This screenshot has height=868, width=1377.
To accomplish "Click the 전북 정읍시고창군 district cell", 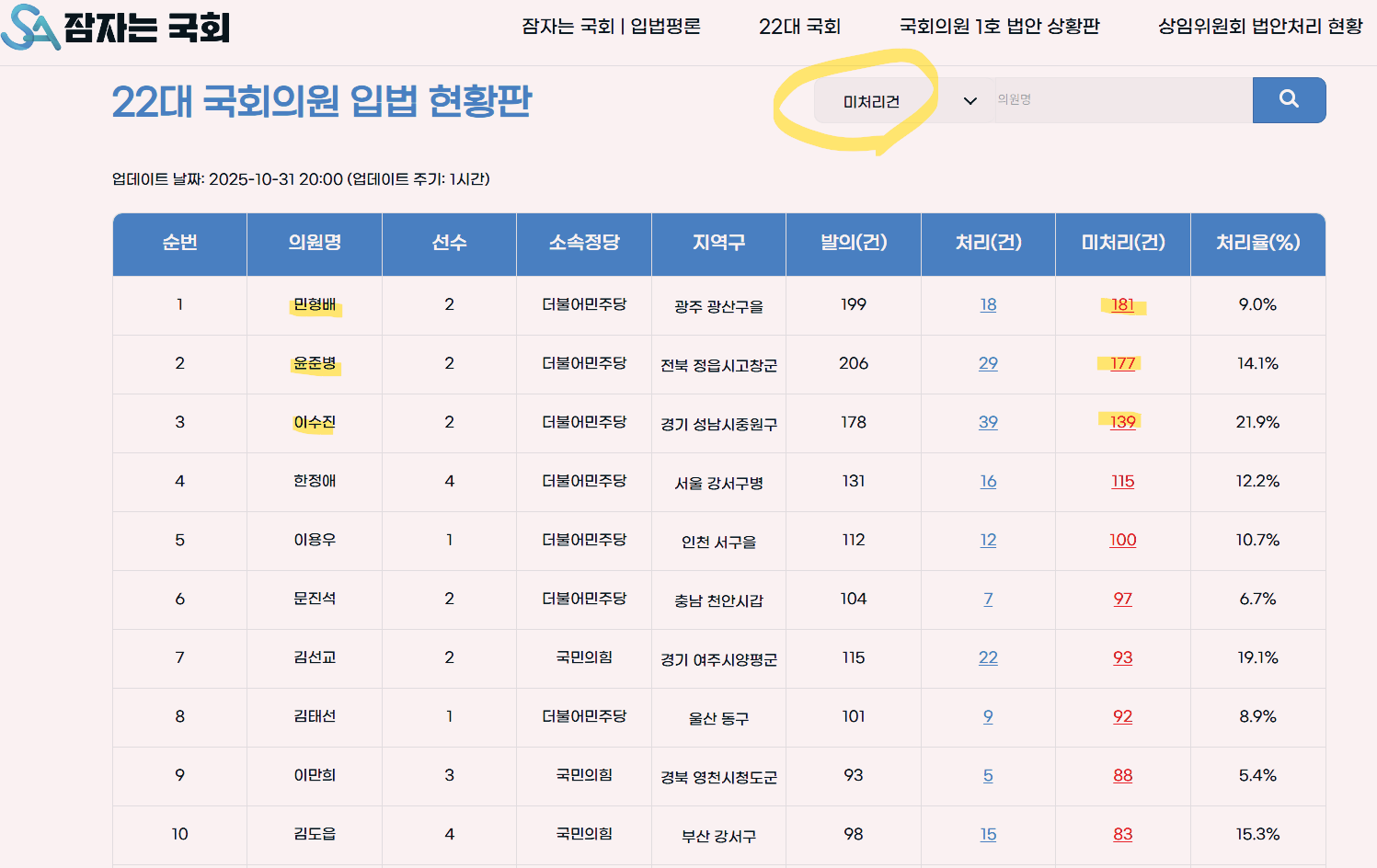I will click(x=718, y=365).
